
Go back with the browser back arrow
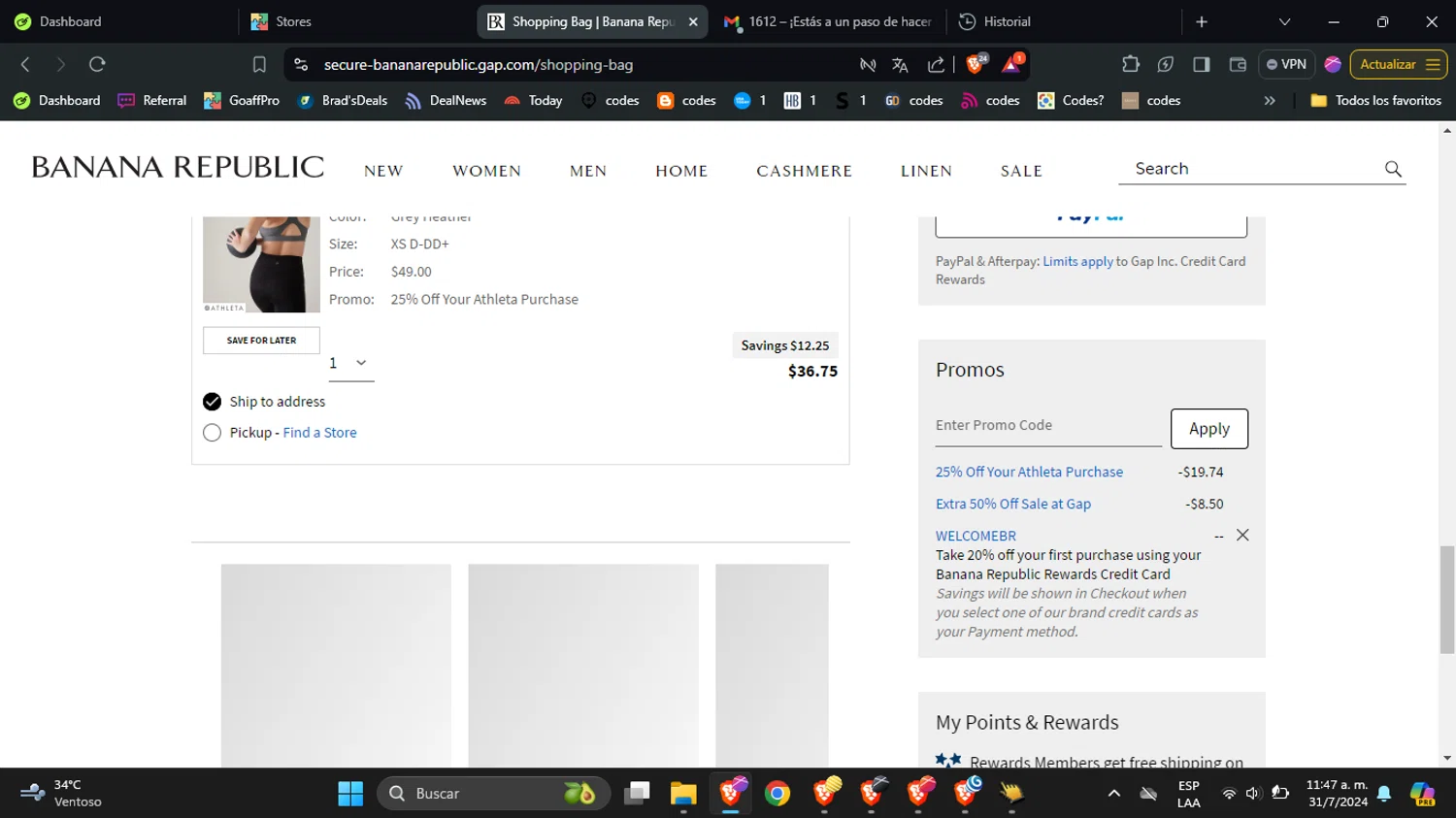(x=26, y=64)
